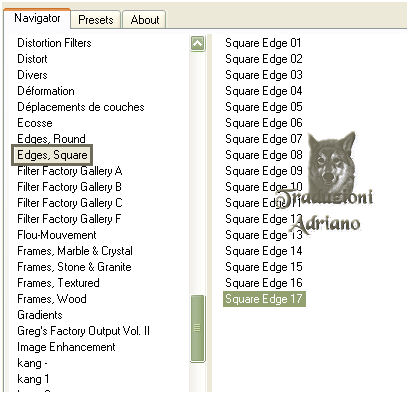Click the scroll up arrow button
Image resolution: width=409 pixels, height=394 pixels.
tap(198, 43)
